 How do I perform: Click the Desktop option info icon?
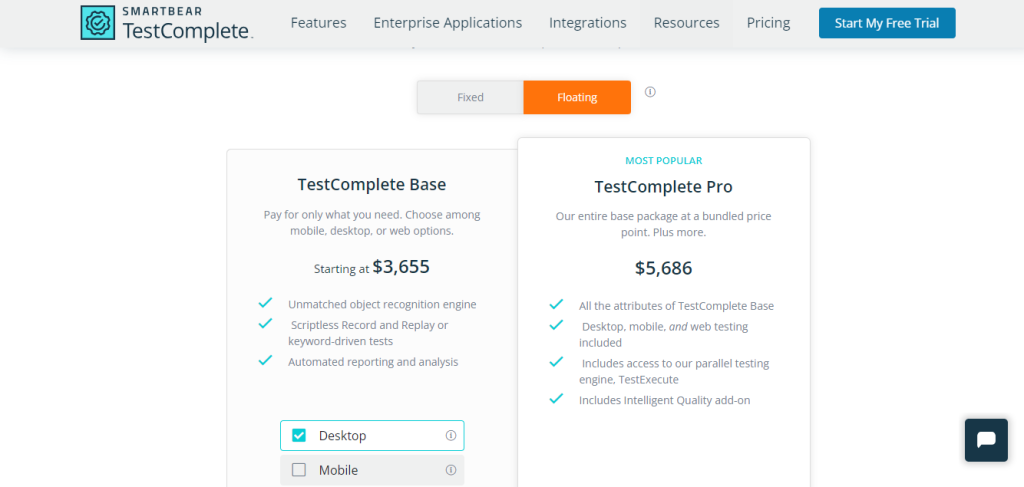tap(451, 435)
